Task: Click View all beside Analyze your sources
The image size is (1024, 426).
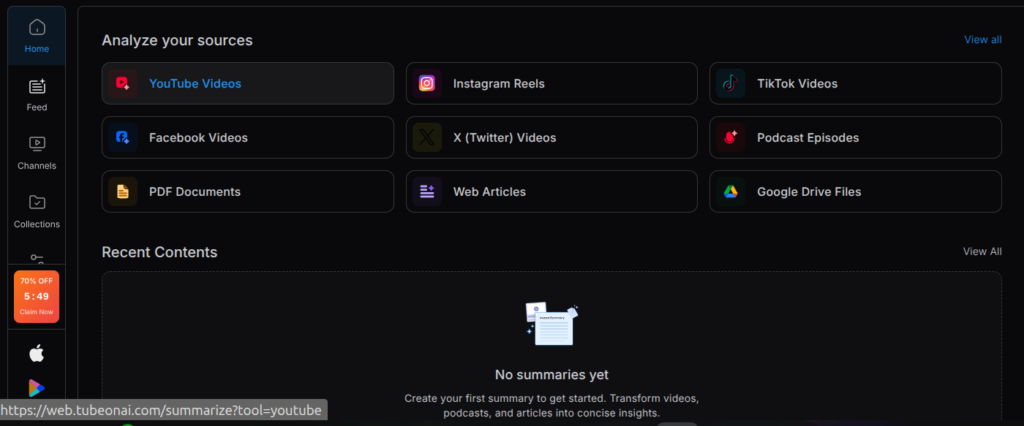Action: (982, 40)
